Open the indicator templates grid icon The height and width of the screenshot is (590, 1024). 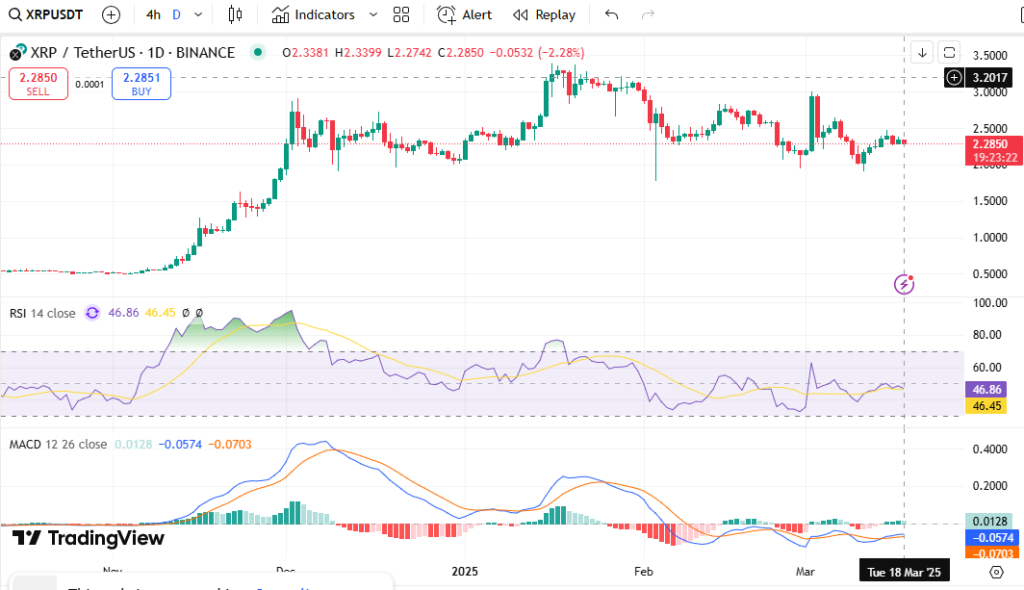(x=401, y=14)
